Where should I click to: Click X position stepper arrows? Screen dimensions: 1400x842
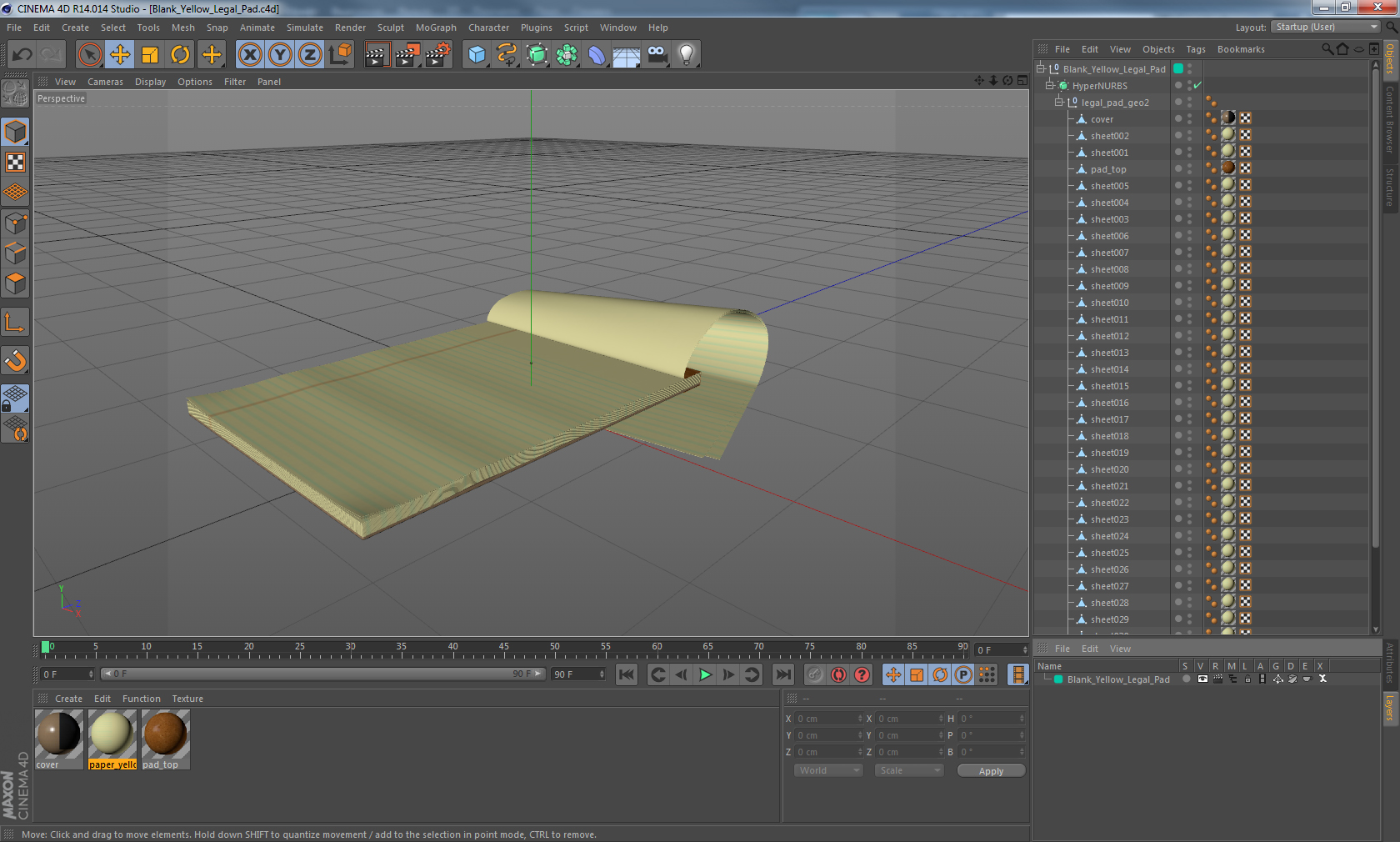point(860,719)
